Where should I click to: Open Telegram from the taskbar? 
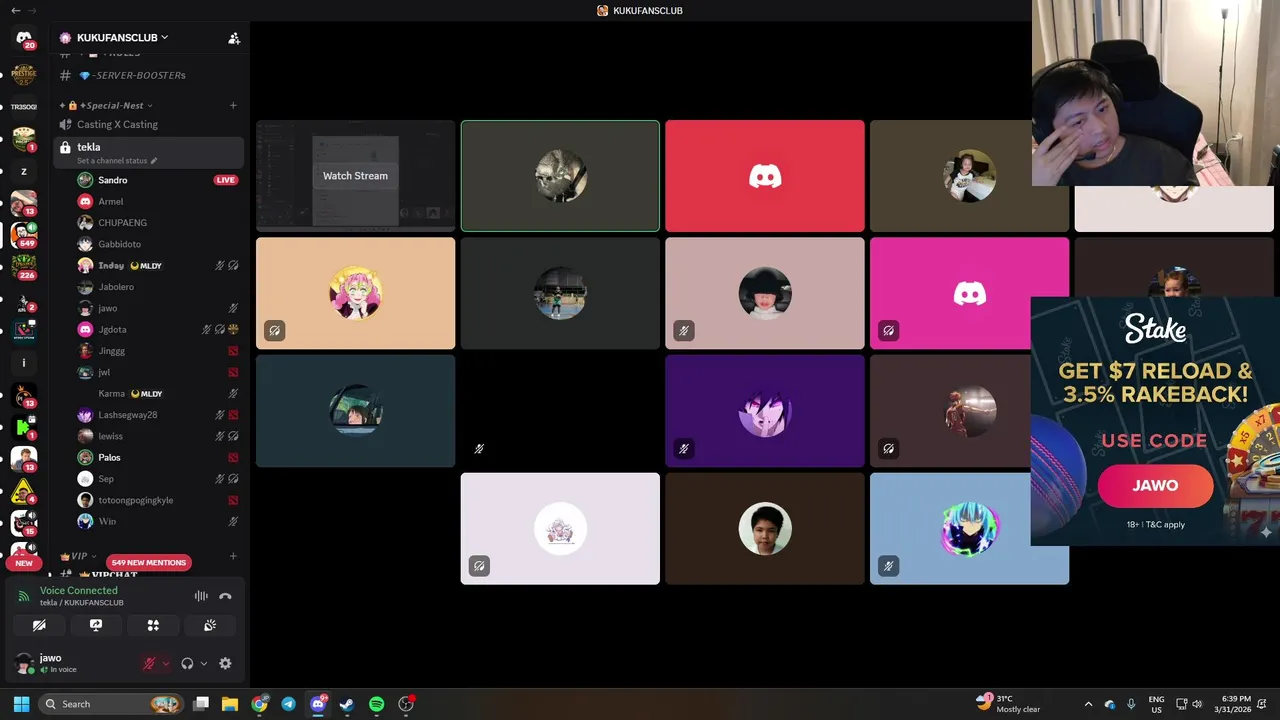(289, 704)
